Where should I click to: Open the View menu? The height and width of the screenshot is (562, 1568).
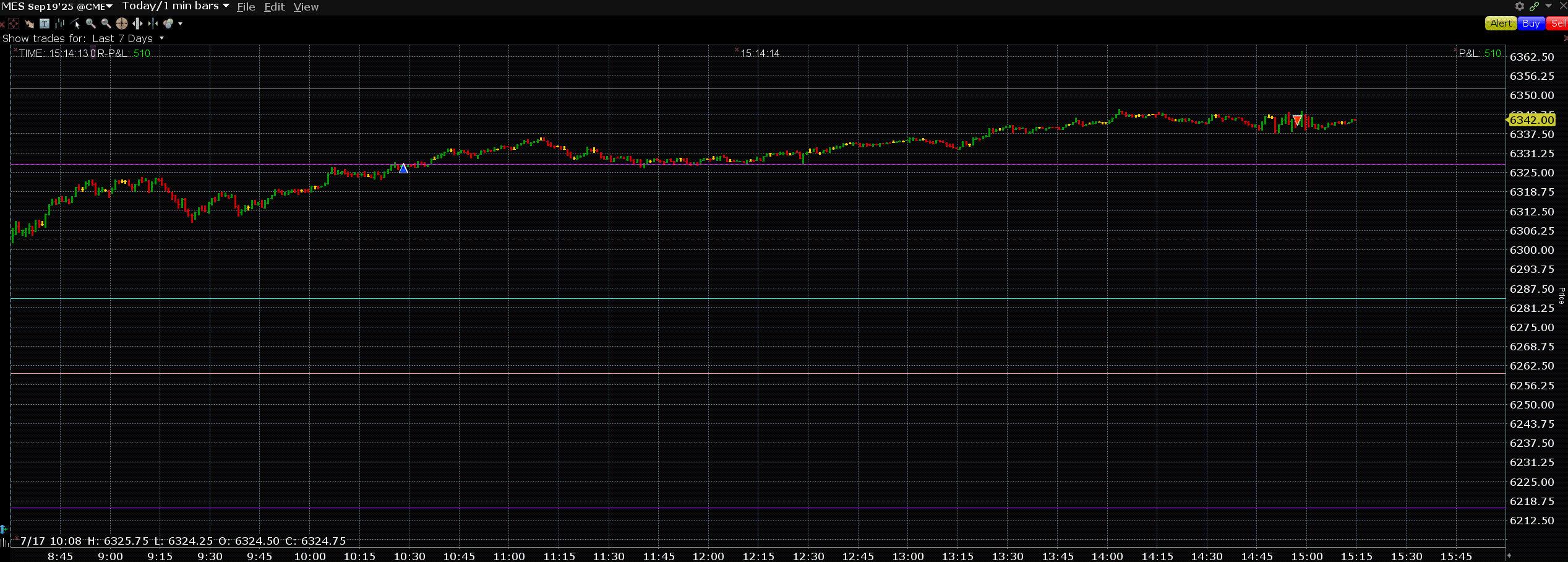click(306, 7)
